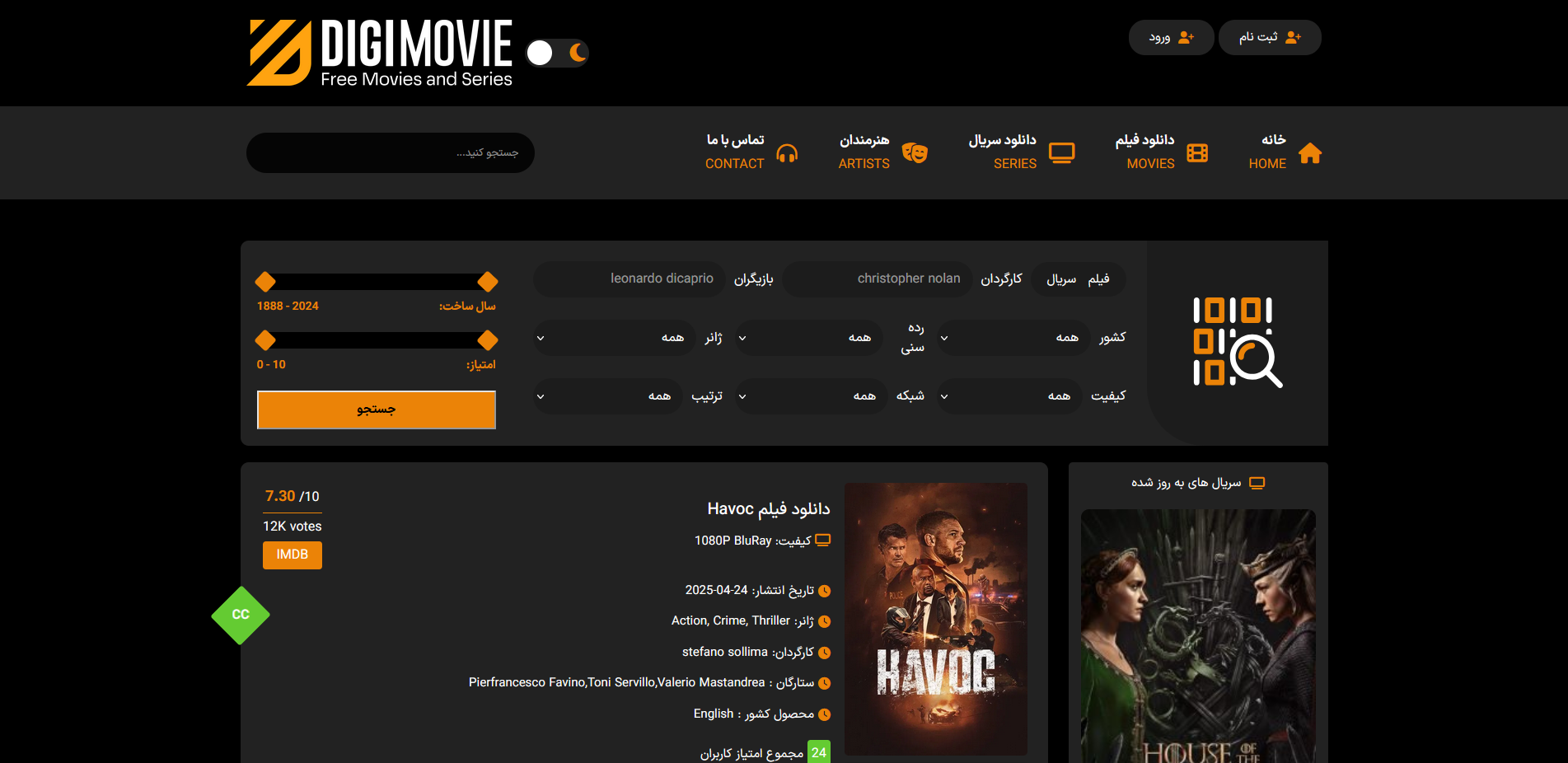Click the director field with christopher nolan
1568x763 pixels.
pos(878,279)
